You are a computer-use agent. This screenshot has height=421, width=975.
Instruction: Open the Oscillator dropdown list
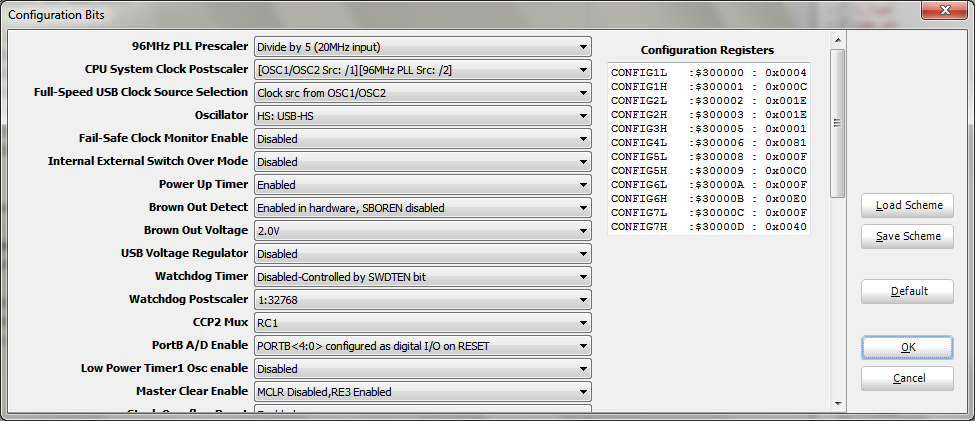point(422,116)
